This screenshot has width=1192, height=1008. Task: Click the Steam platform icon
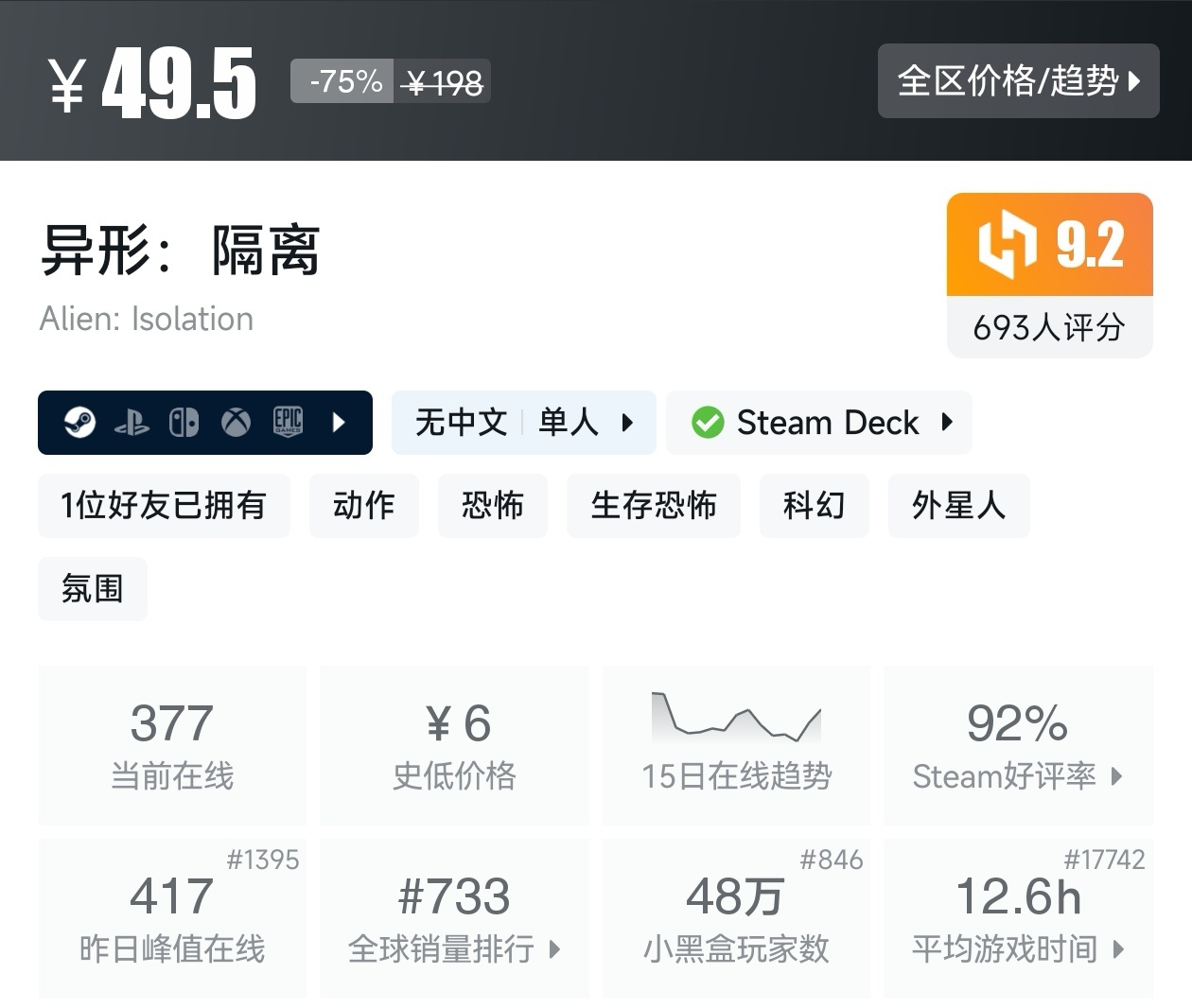click(79, 422)
